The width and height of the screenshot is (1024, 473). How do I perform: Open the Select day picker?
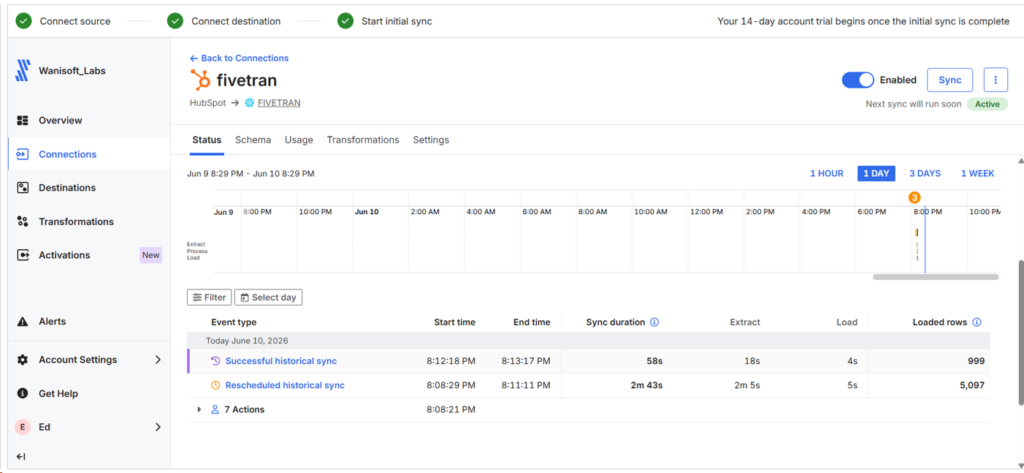click(x=268, y=297)
